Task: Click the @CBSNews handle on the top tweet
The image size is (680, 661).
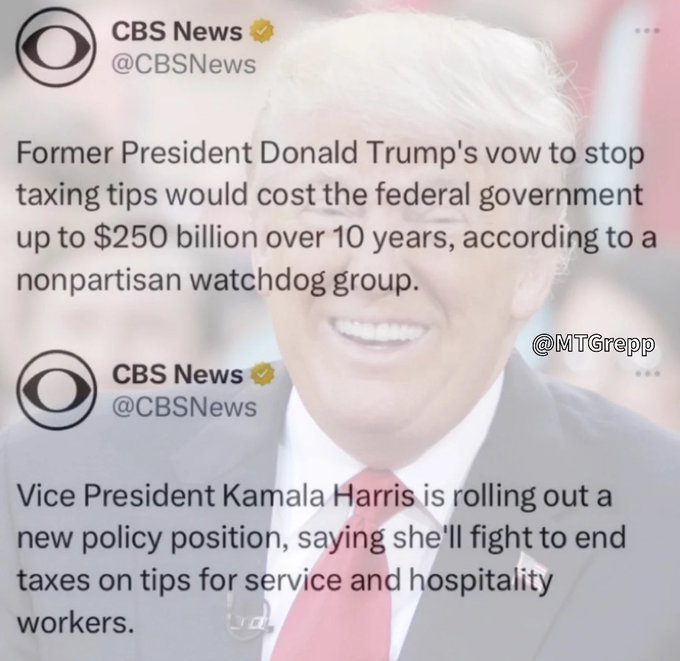Action: [184, 65]
